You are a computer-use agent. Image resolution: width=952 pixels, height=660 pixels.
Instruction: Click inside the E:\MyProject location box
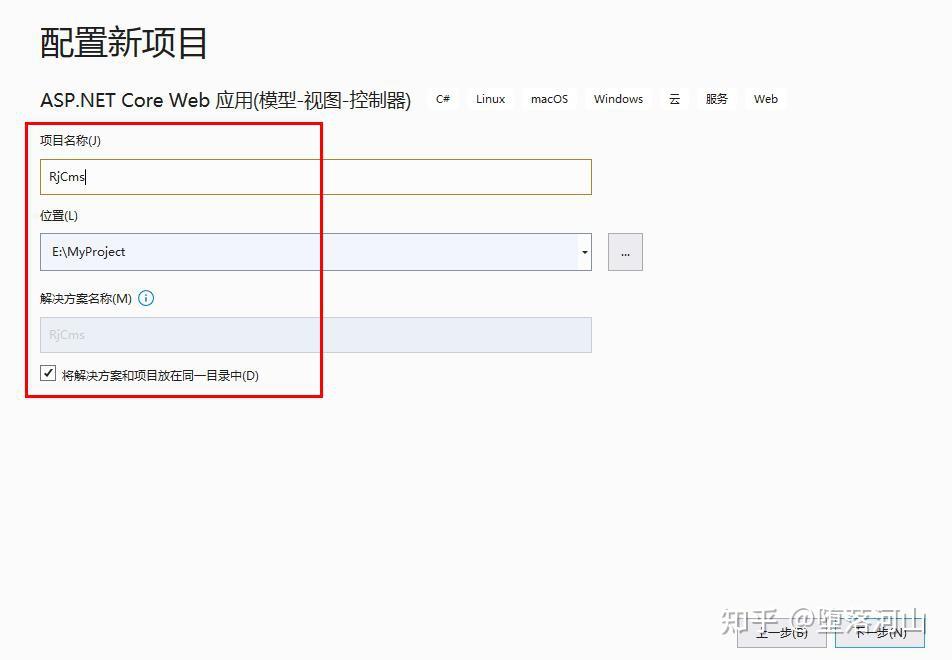point(300,251)
